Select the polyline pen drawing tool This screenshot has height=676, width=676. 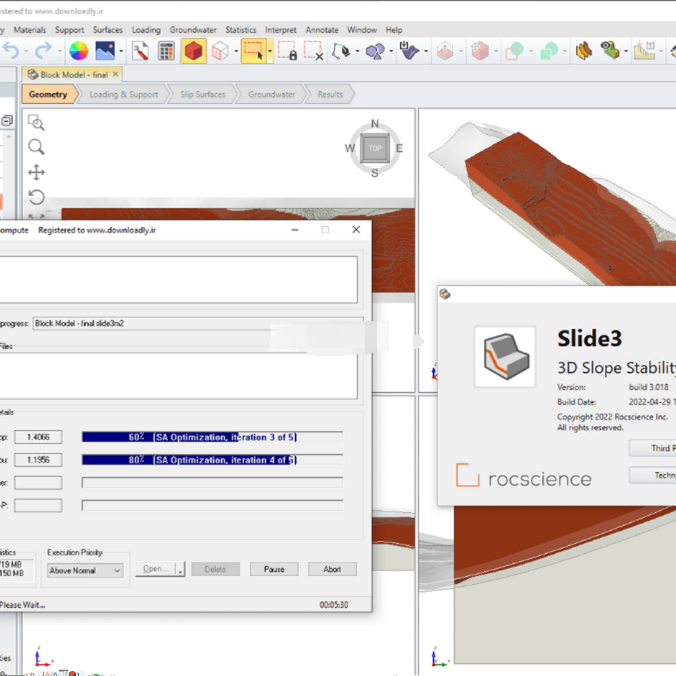[341, 51]
